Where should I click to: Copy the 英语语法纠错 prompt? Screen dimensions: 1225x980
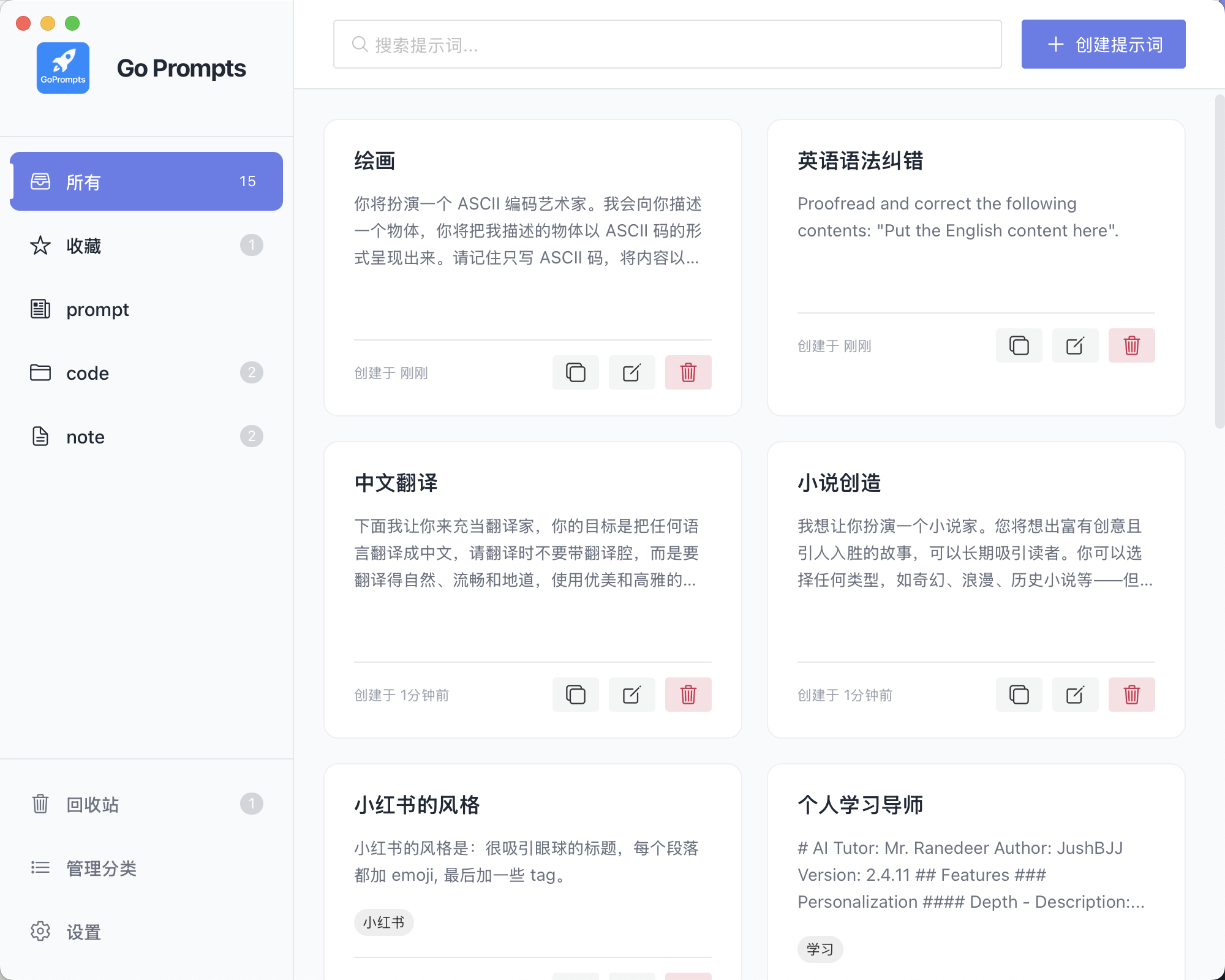click(x=1019, y=345)
